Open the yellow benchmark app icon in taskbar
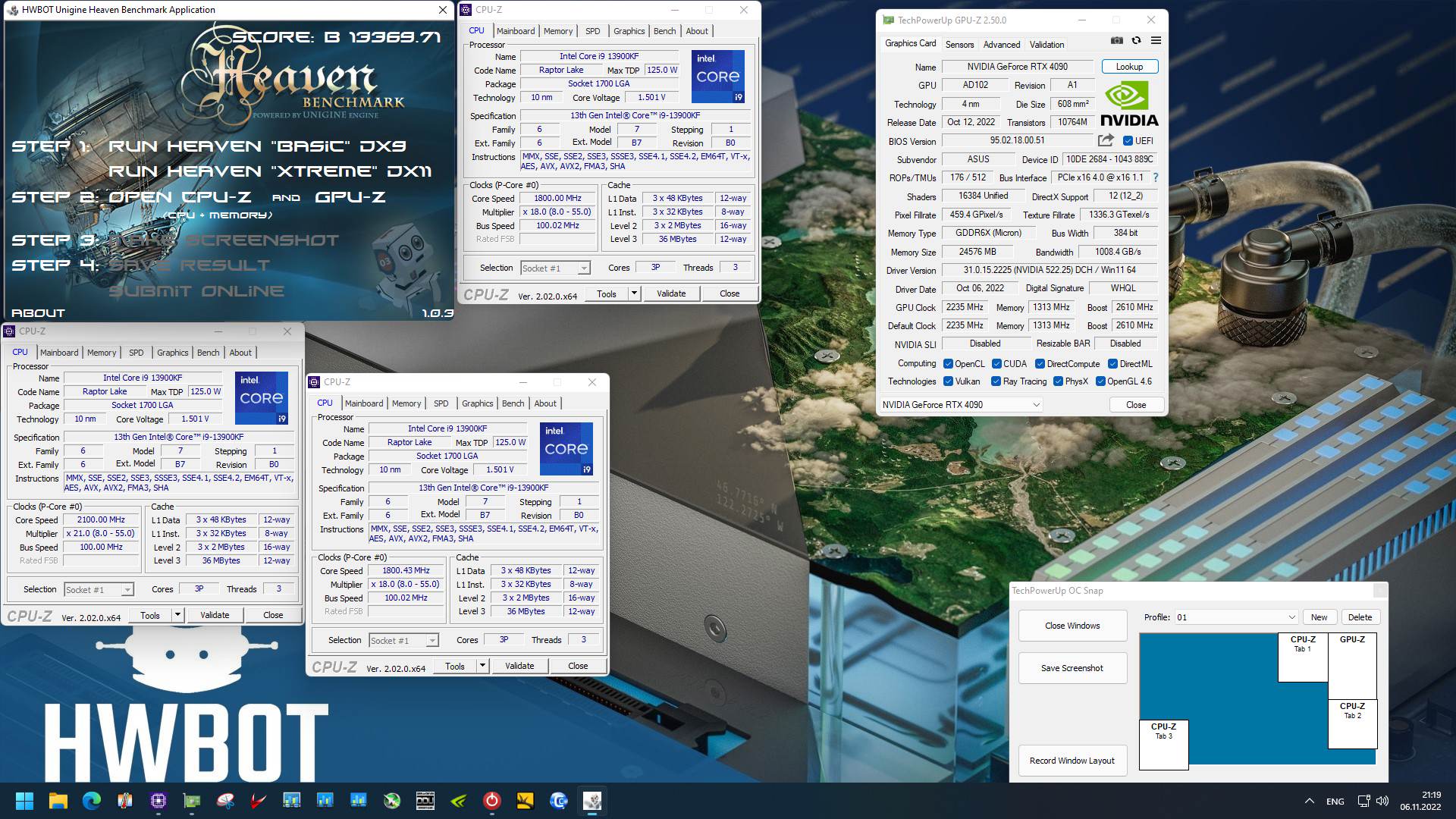Image resolution: width=1456 pixels, height=819 pixels. tap(525, 801)
